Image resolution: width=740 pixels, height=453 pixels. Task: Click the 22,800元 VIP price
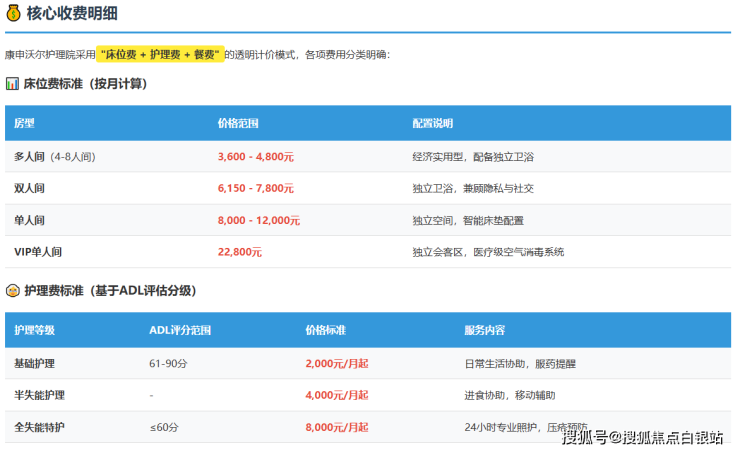coord(240,252)
